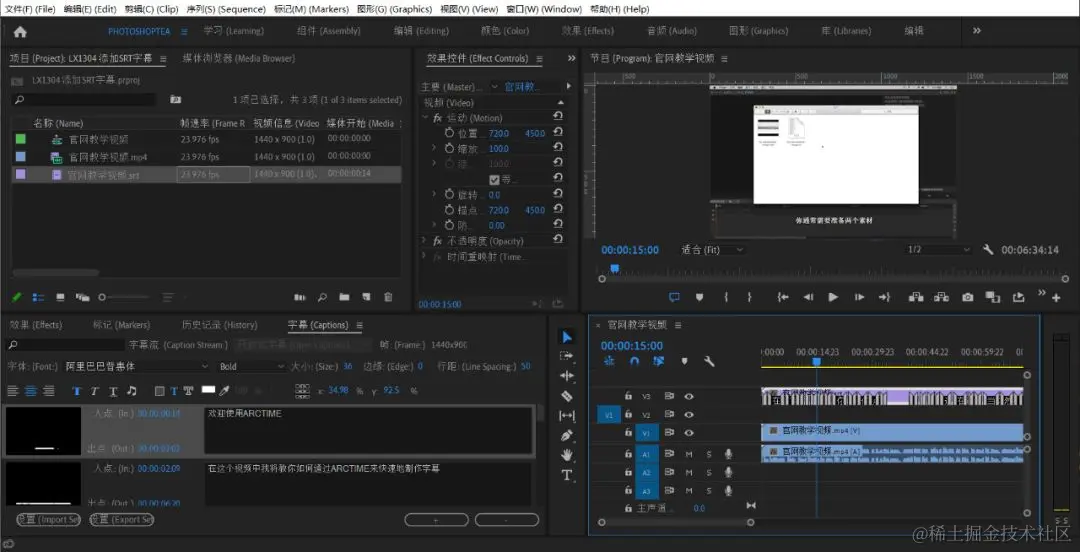Screen dimensions: 1080x552
Task: Open the Bold font style dropdown
Action: tap(251, 367)
